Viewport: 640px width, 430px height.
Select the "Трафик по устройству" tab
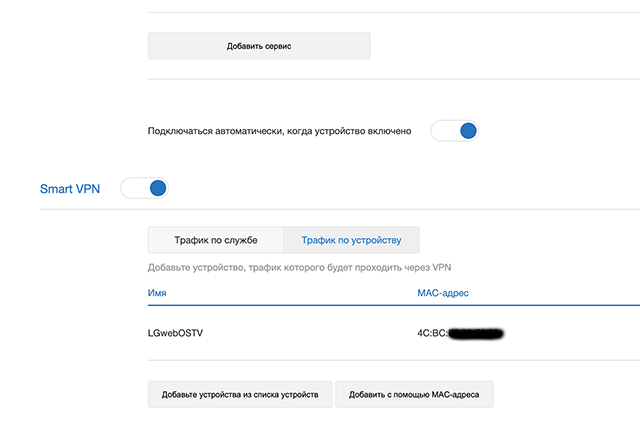click(x=351, y=240)
